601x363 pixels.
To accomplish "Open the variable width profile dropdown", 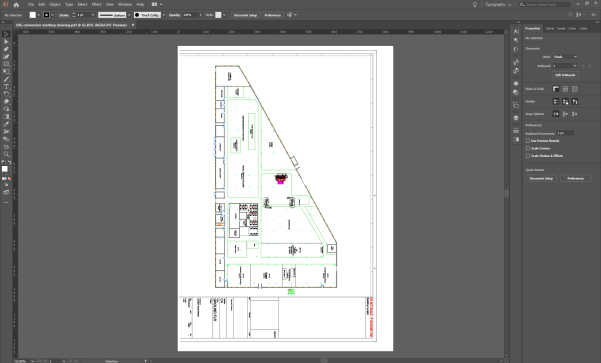I will (129, 15).
